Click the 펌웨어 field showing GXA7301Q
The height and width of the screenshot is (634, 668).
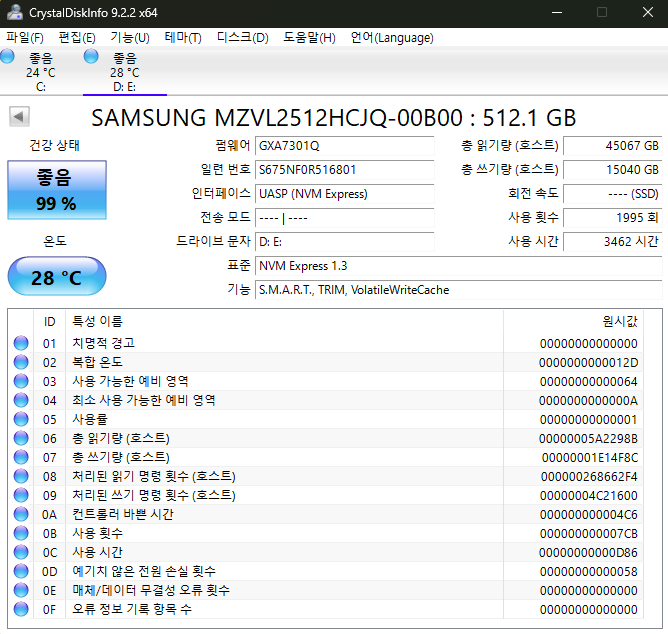345,146
